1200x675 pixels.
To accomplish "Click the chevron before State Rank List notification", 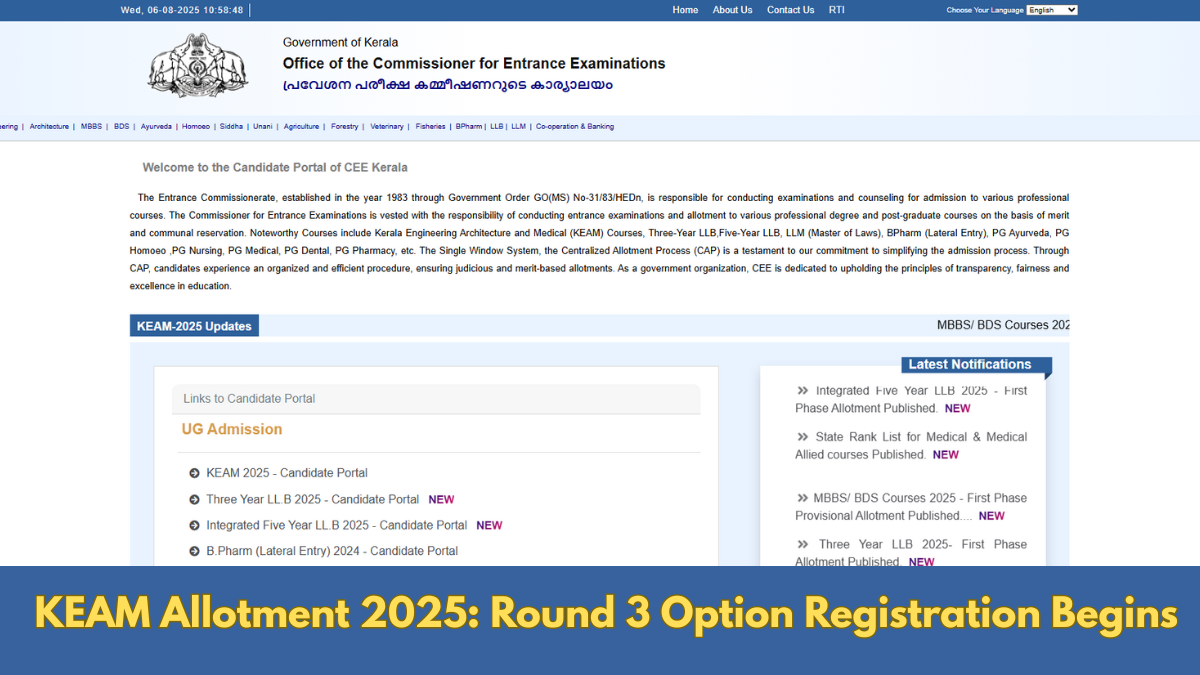I will (x=803, y=437).
